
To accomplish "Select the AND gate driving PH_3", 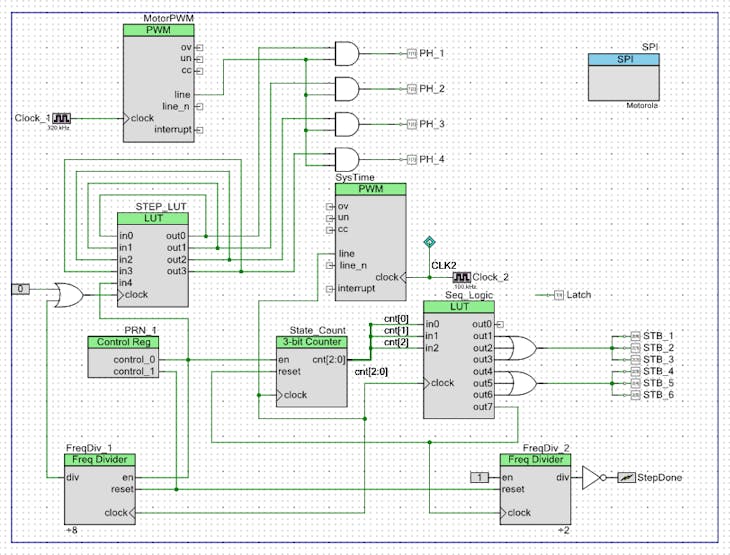I will click(x=347, y=124).
